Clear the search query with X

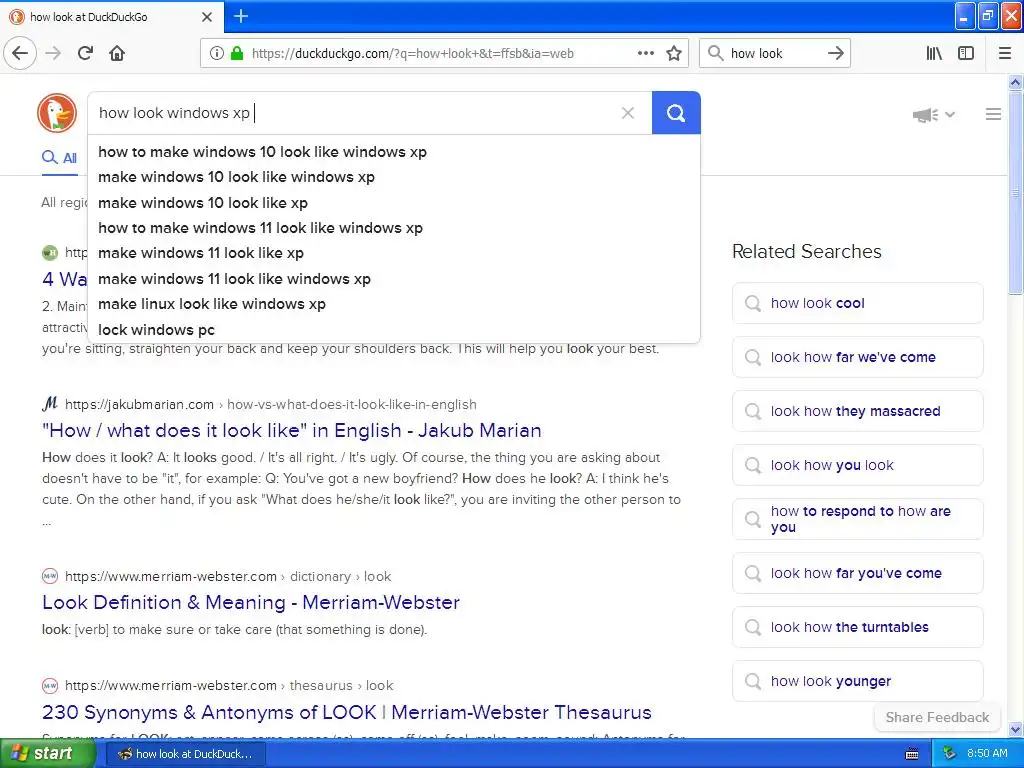pyautogui.click(x=628, y=113)
